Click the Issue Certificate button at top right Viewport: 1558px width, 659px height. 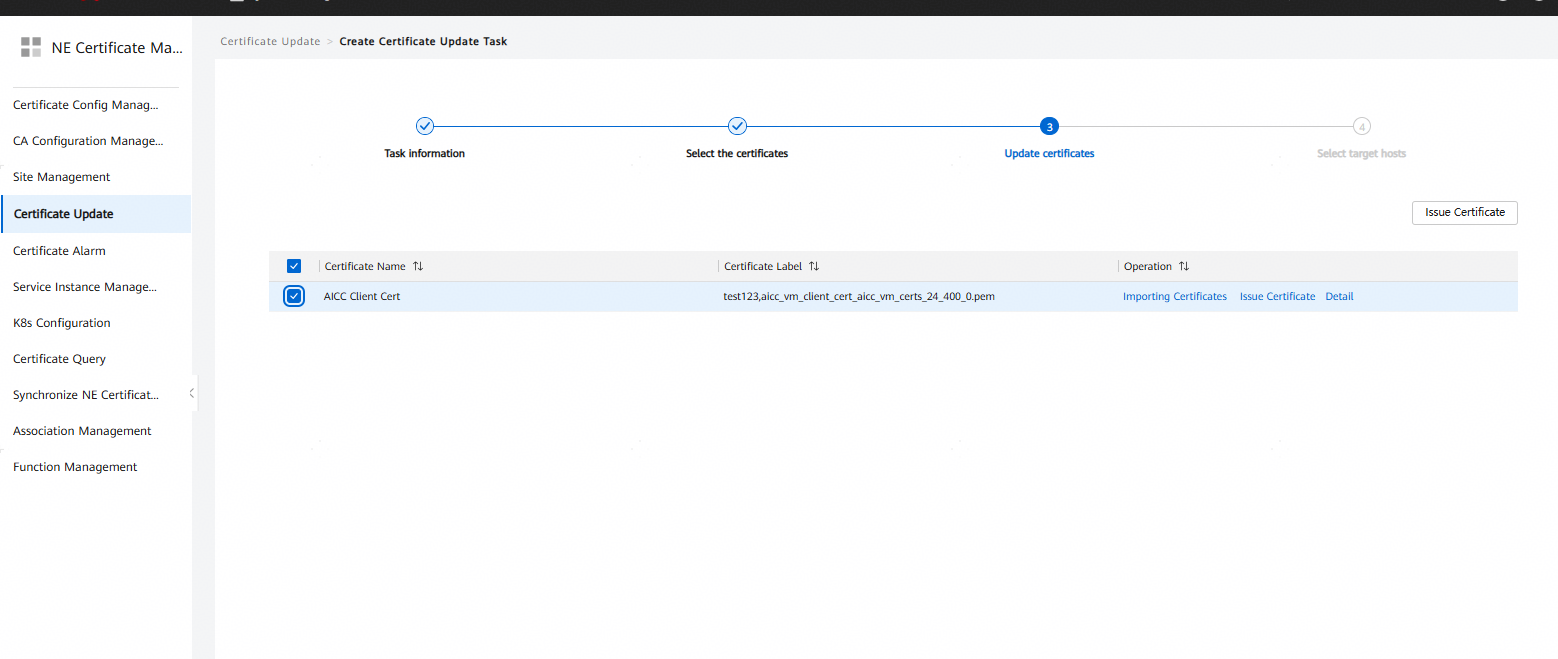point(1464,212)
